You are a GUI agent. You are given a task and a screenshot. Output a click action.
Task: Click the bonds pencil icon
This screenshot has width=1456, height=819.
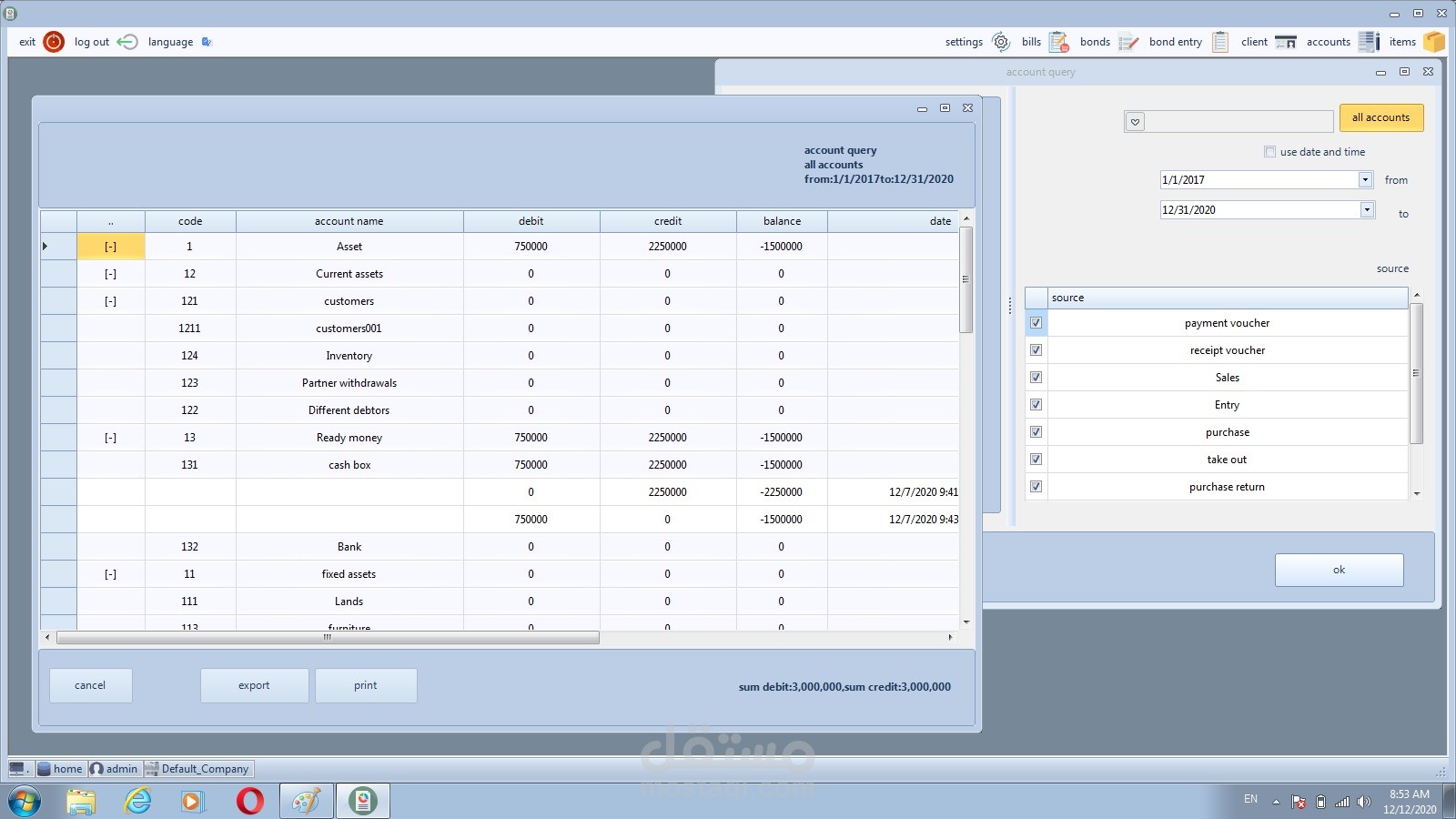tap(1128, 42)
